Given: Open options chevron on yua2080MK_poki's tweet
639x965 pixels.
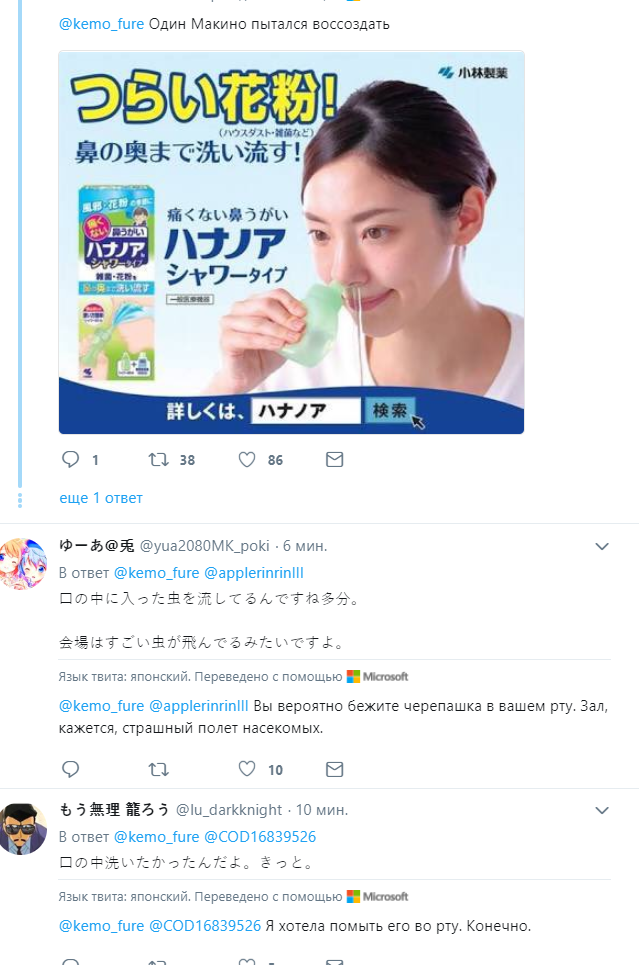Looking at the screenshot, I should click(602, 547).
